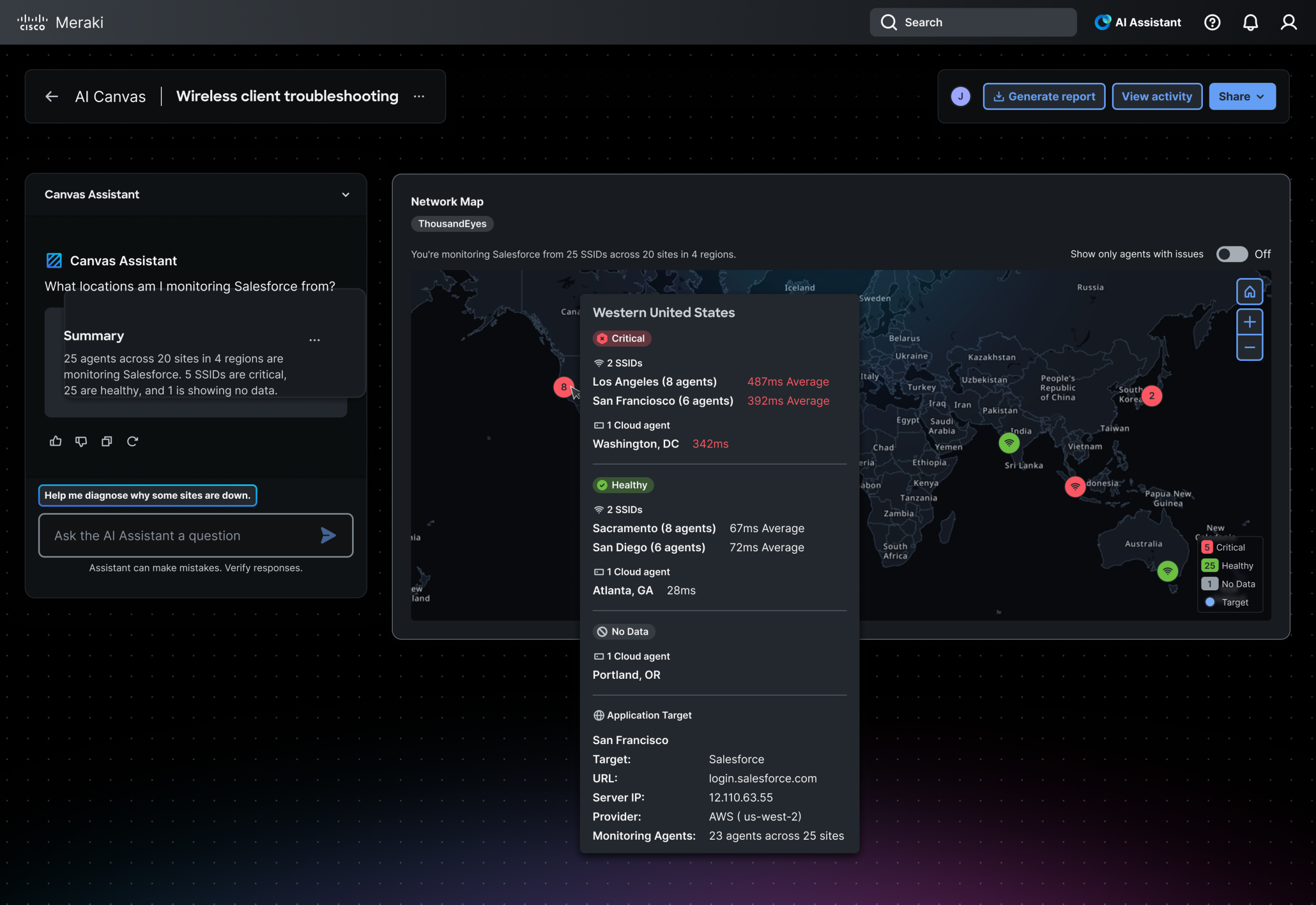Toggle Show only agents with issues

(1232, 254)
